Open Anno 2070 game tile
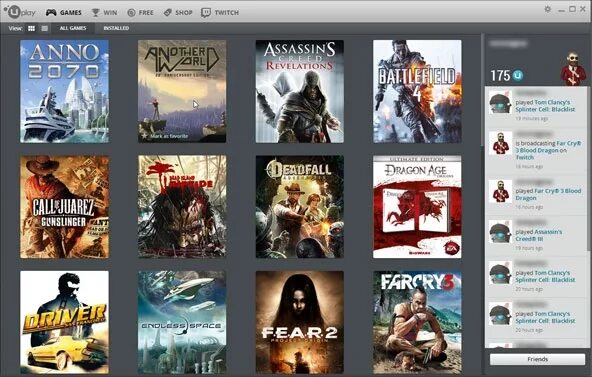The image size is (592, 377). click(65, 91)
